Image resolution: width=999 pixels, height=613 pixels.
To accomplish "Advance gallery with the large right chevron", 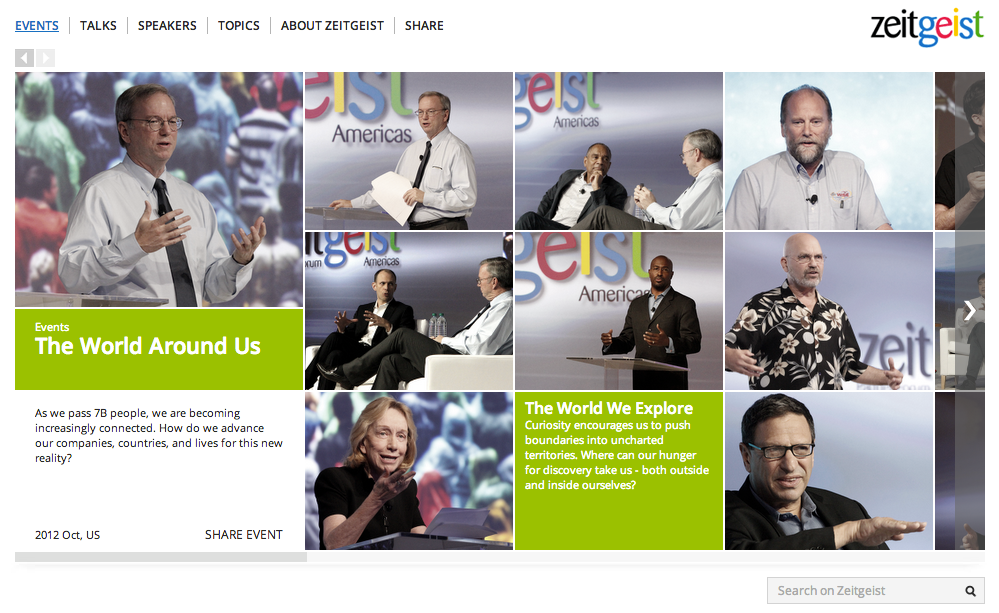I will [969, 310].
